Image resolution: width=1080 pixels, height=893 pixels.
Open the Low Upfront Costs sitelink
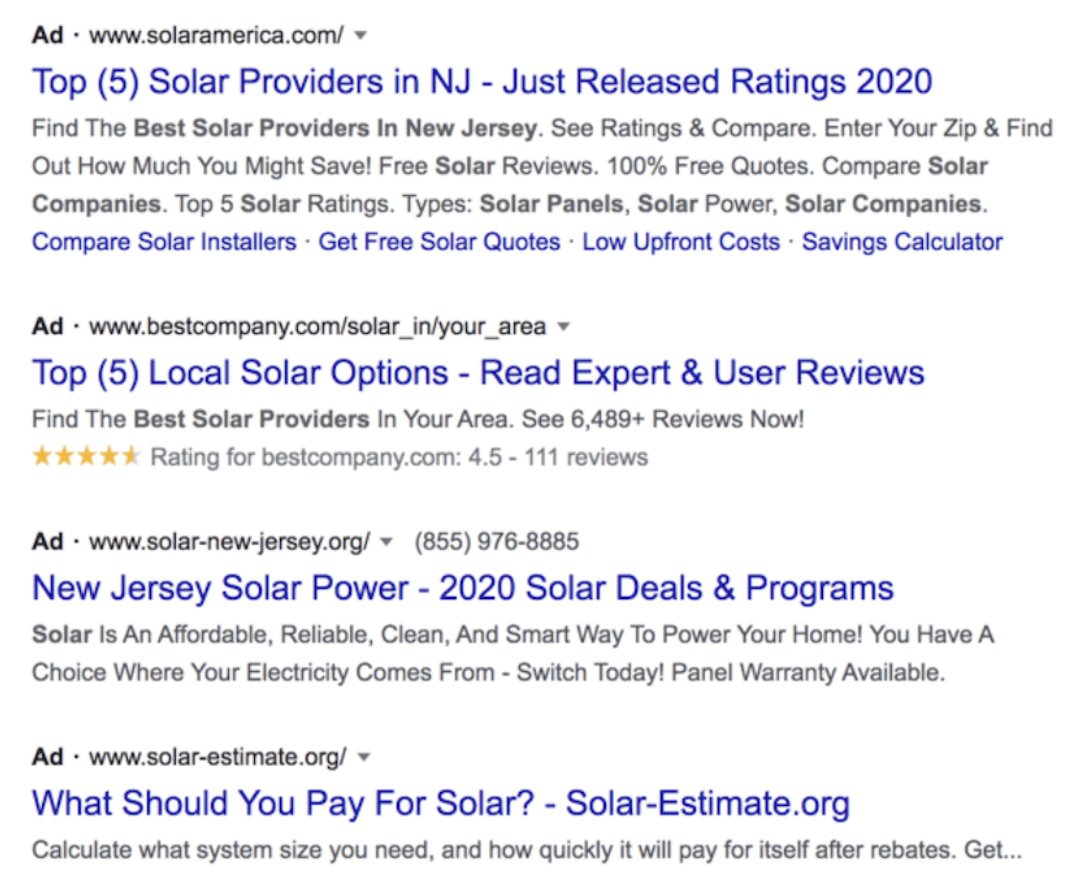(x=681, y=242)
